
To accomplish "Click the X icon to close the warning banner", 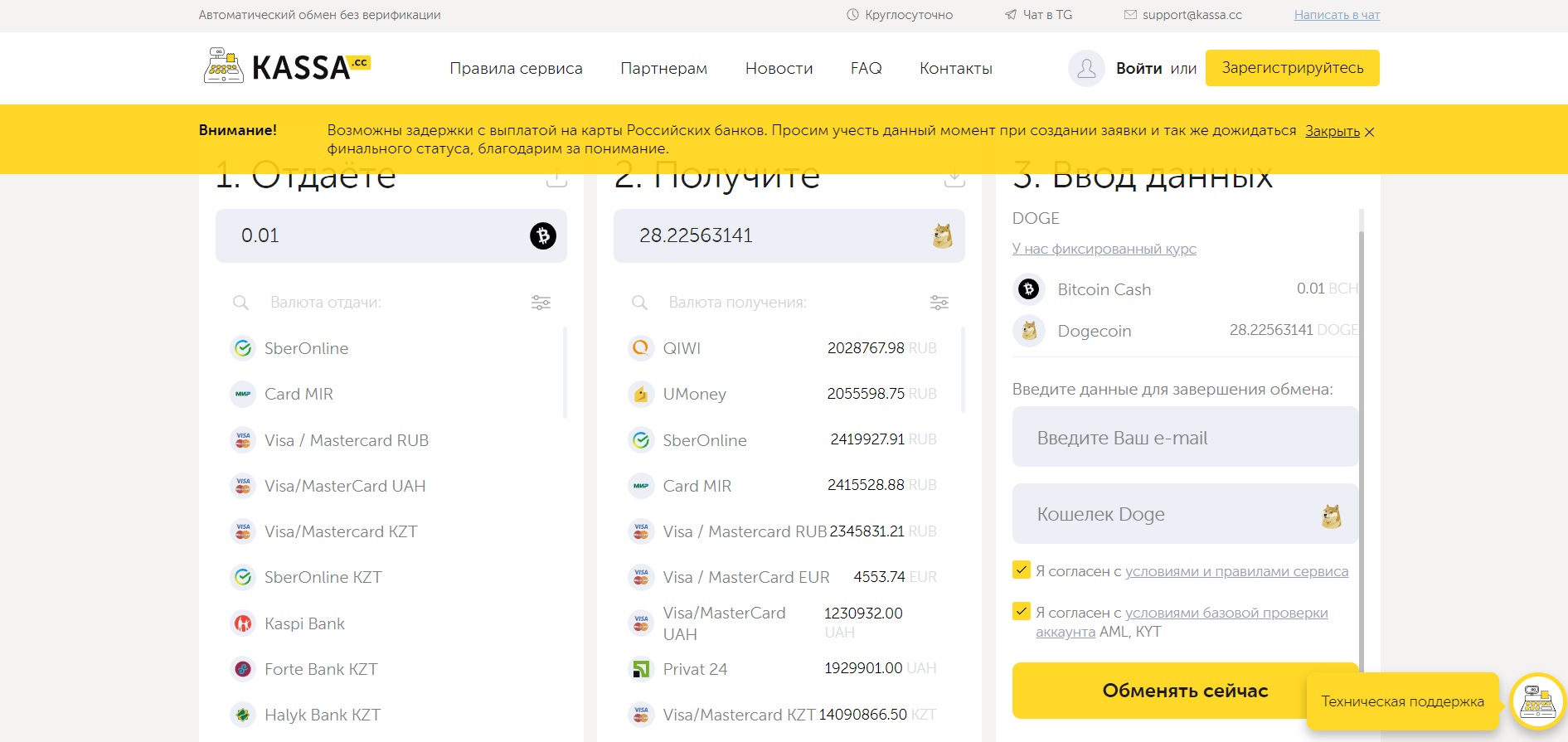I will (1369, 132).
